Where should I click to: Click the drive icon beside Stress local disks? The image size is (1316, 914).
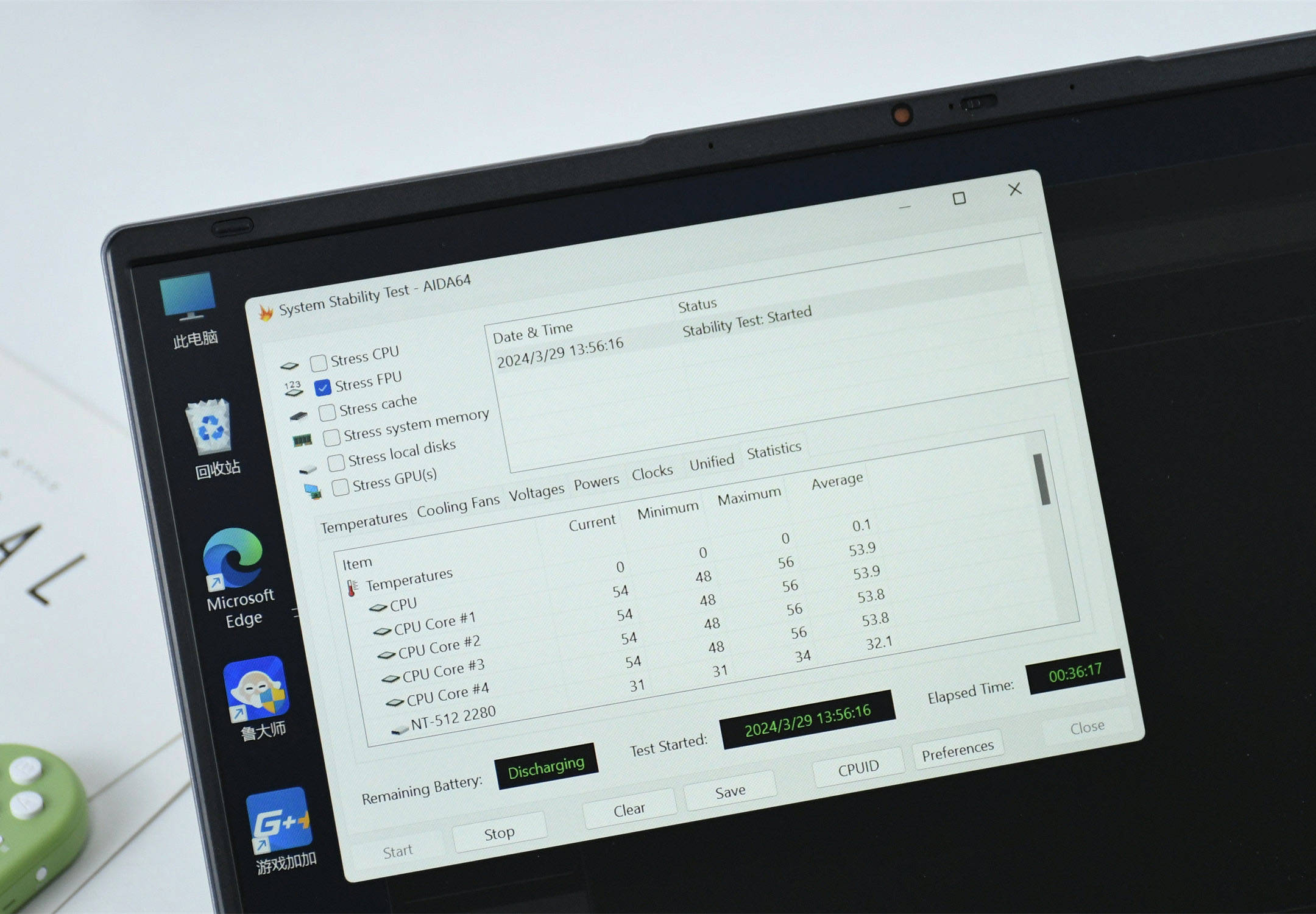(x=308, y=469)
